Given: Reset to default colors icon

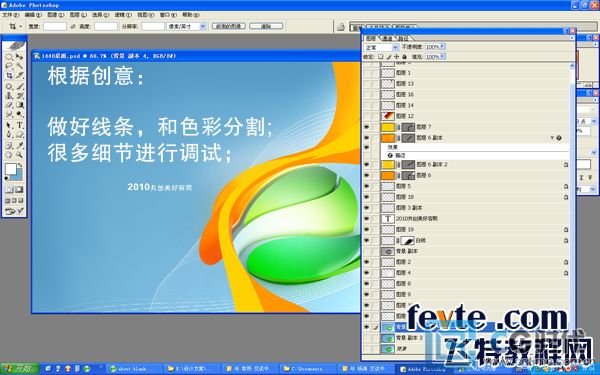Looking at the screenshot, I should 7,178.
